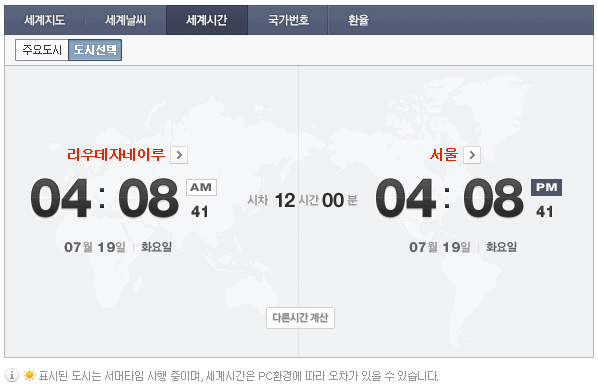Expand city chooser arrow beside 리우데자네이루
The image size is (598, 387).
(179, 155)
